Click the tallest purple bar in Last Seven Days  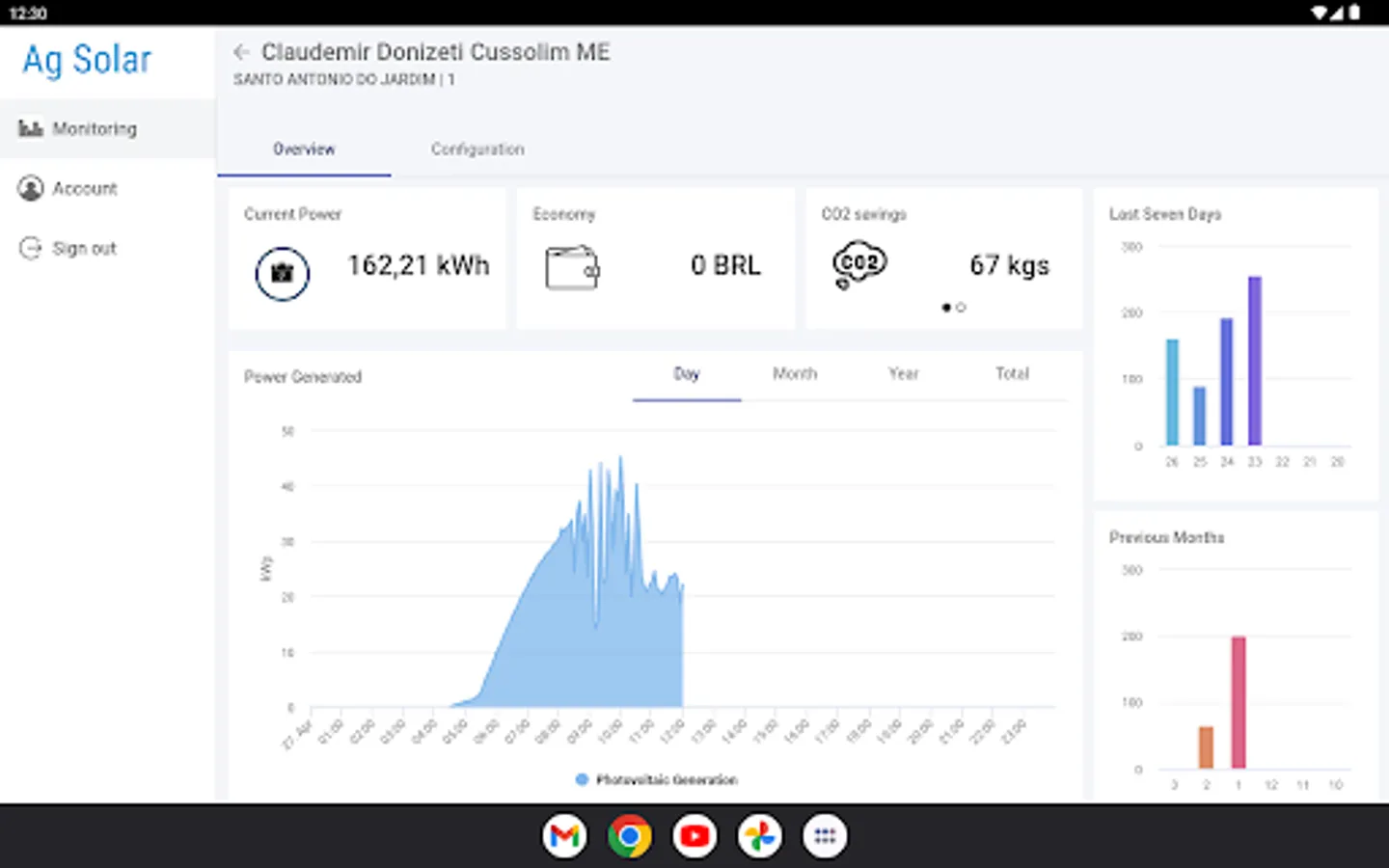1255,361
